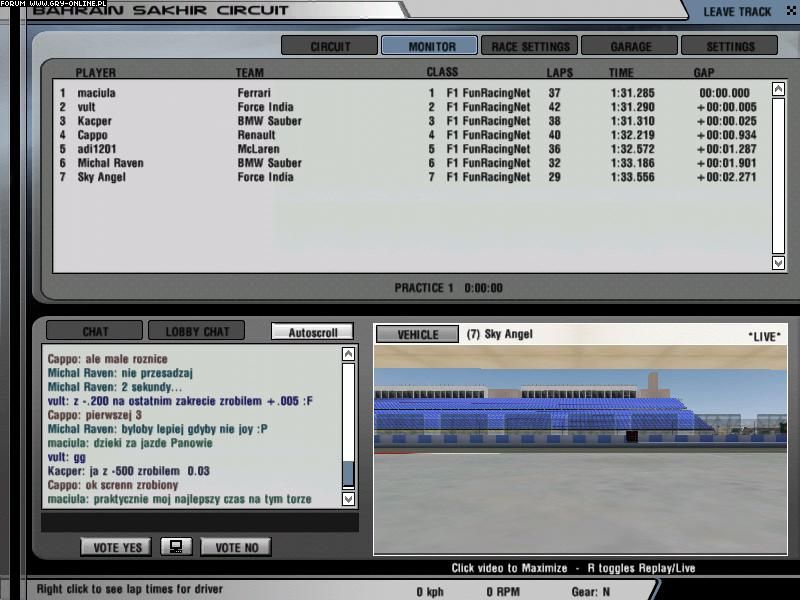The image size is (800, 600).
Task: Click the '0 RPM' readout
Action: click(503, 592)
